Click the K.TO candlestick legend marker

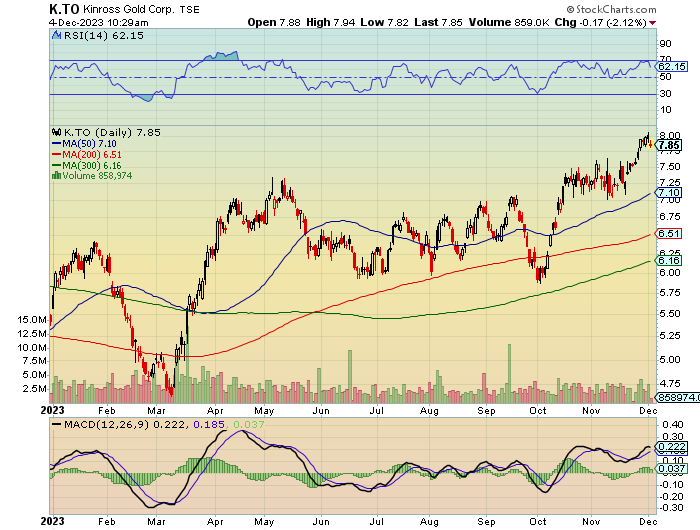tap(56, 132)
